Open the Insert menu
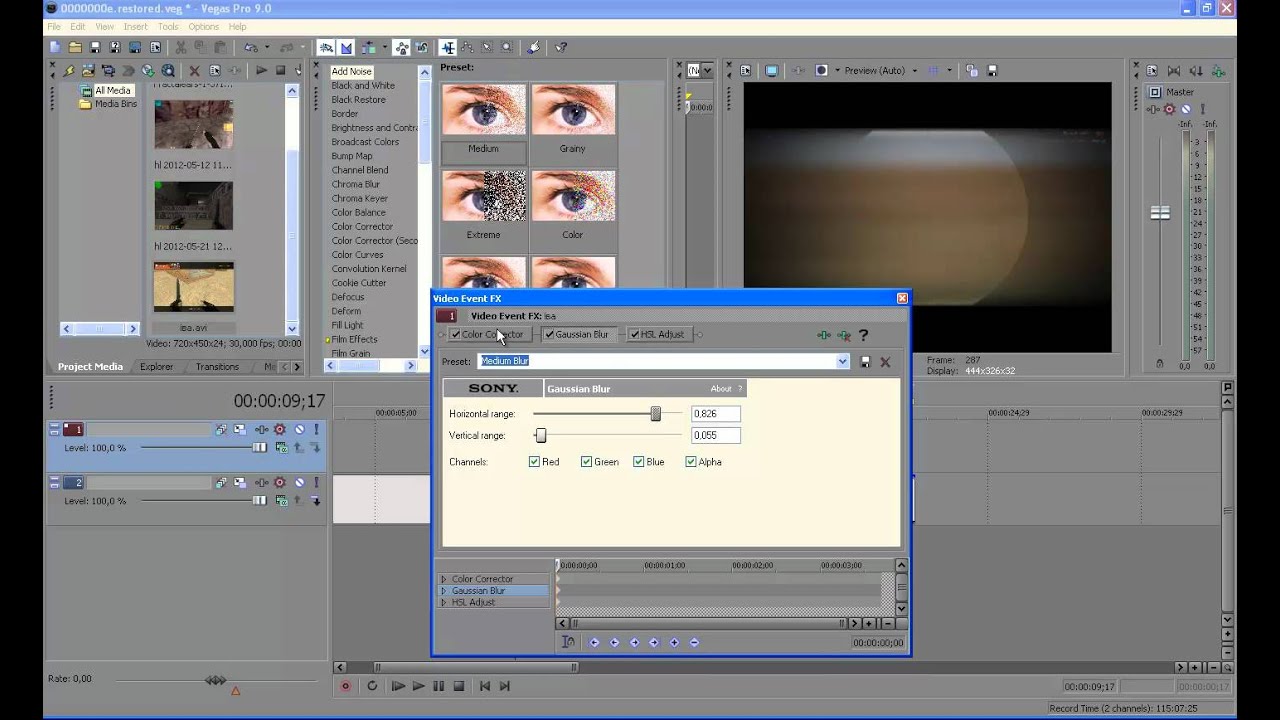The image size is (1280, 720). point(135,27)
